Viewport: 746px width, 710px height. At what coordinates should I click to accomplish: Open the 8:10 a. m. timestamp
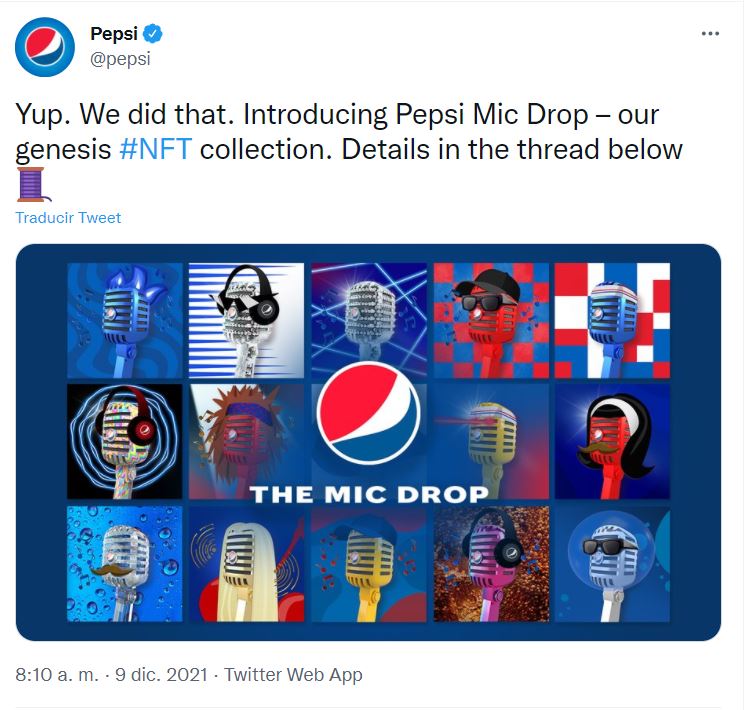57,674
